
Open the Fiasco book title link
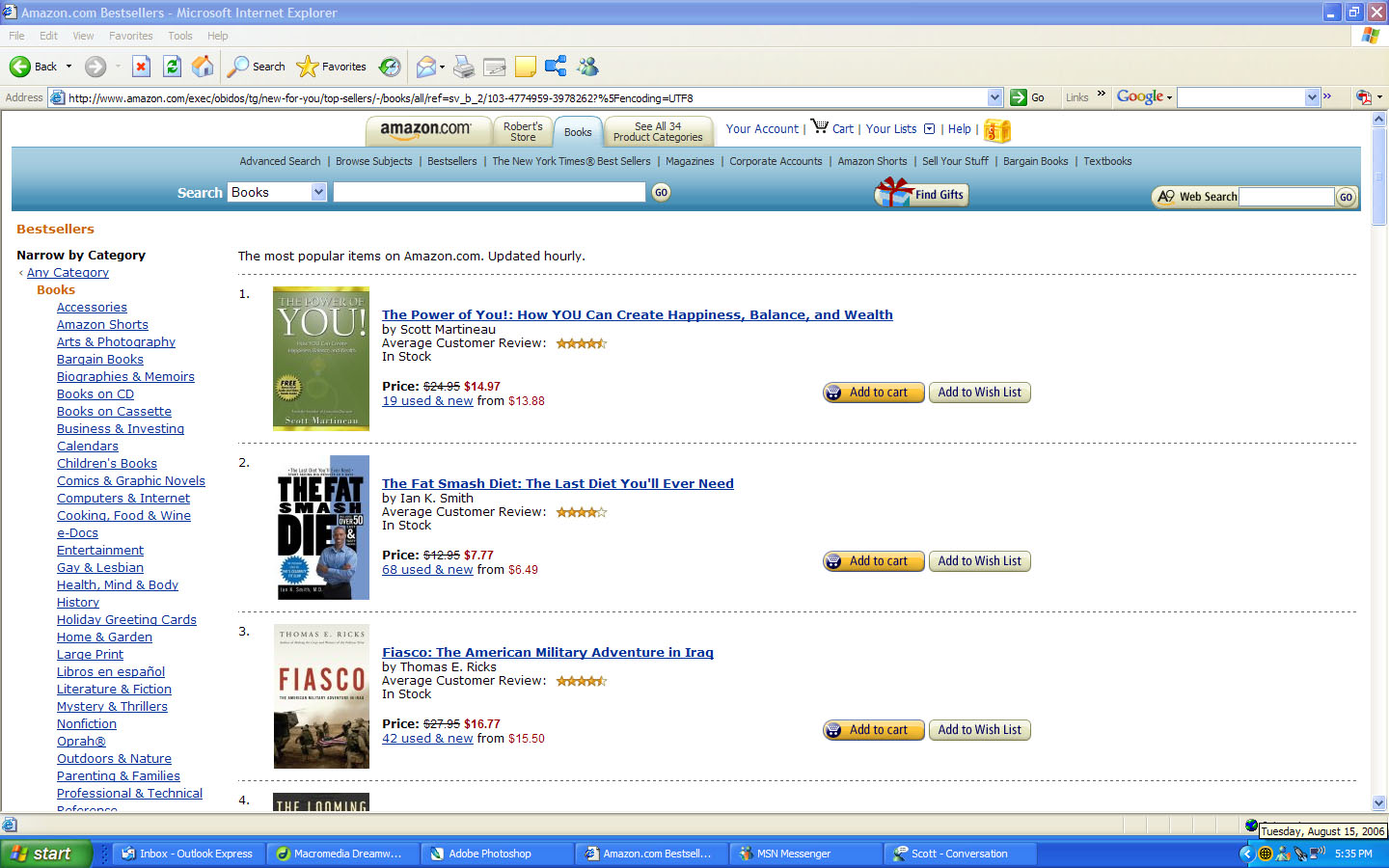pos(548,653)
